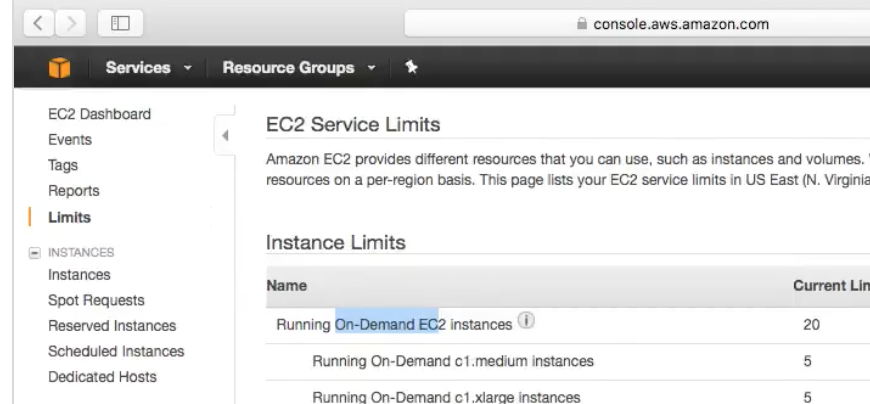Click the AWS orange cube logo
Screen dimensions: 870x404
click(59, 68)
